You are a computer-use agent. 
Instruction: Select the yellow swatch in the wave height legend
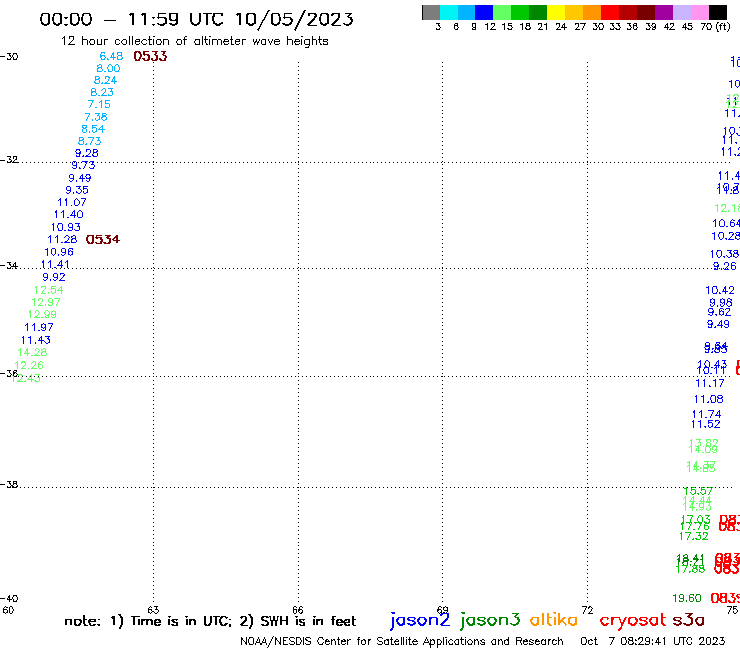[x=556, y=12]
